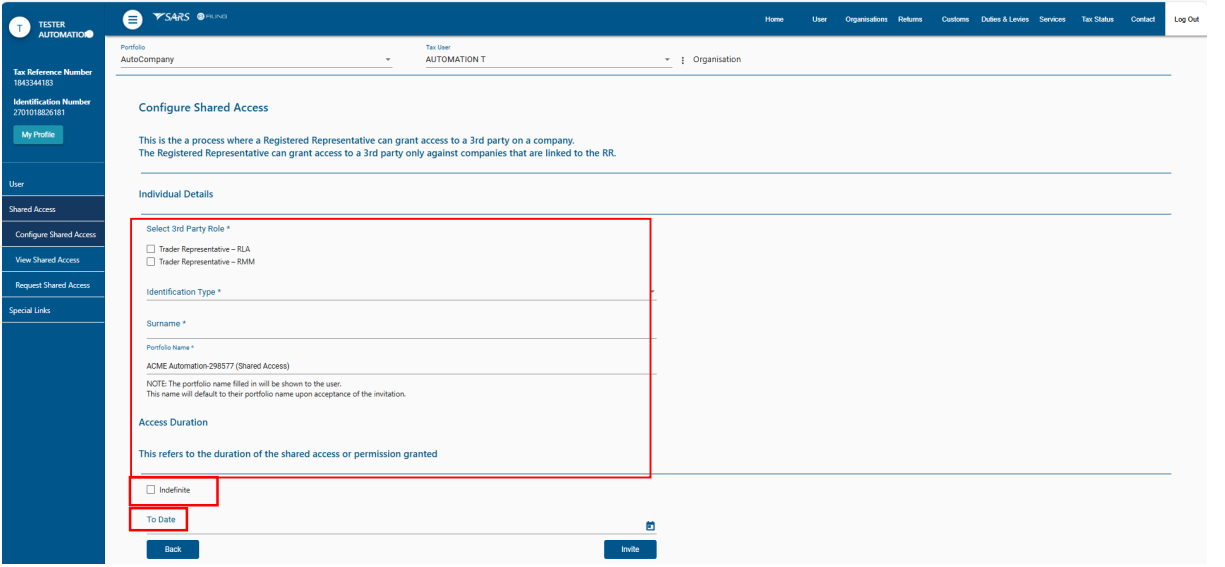Enable the Indefinite access checkbox

click(151, 490)
